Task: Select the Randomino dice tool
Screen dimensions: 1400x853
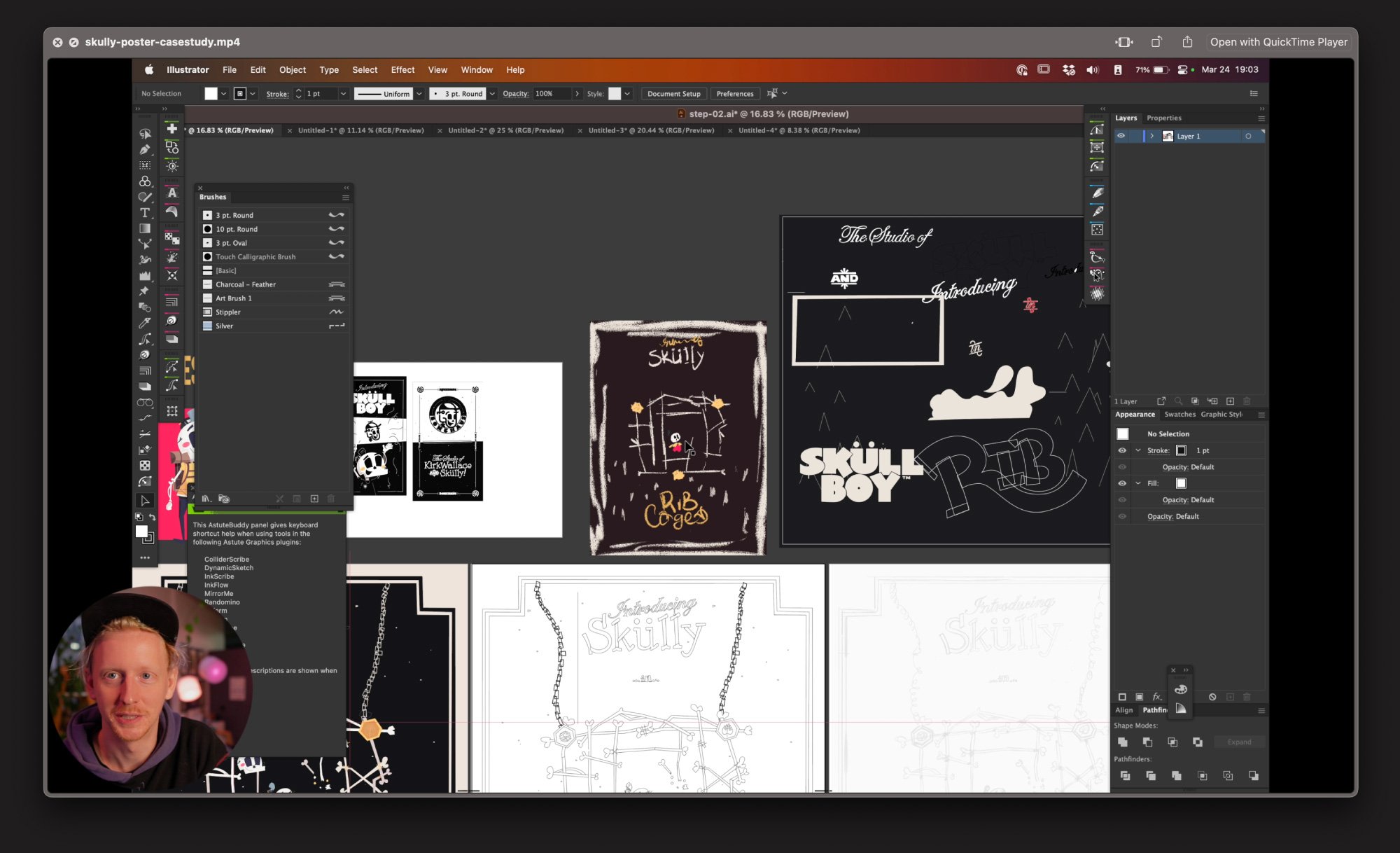Action: pos(145,466)
